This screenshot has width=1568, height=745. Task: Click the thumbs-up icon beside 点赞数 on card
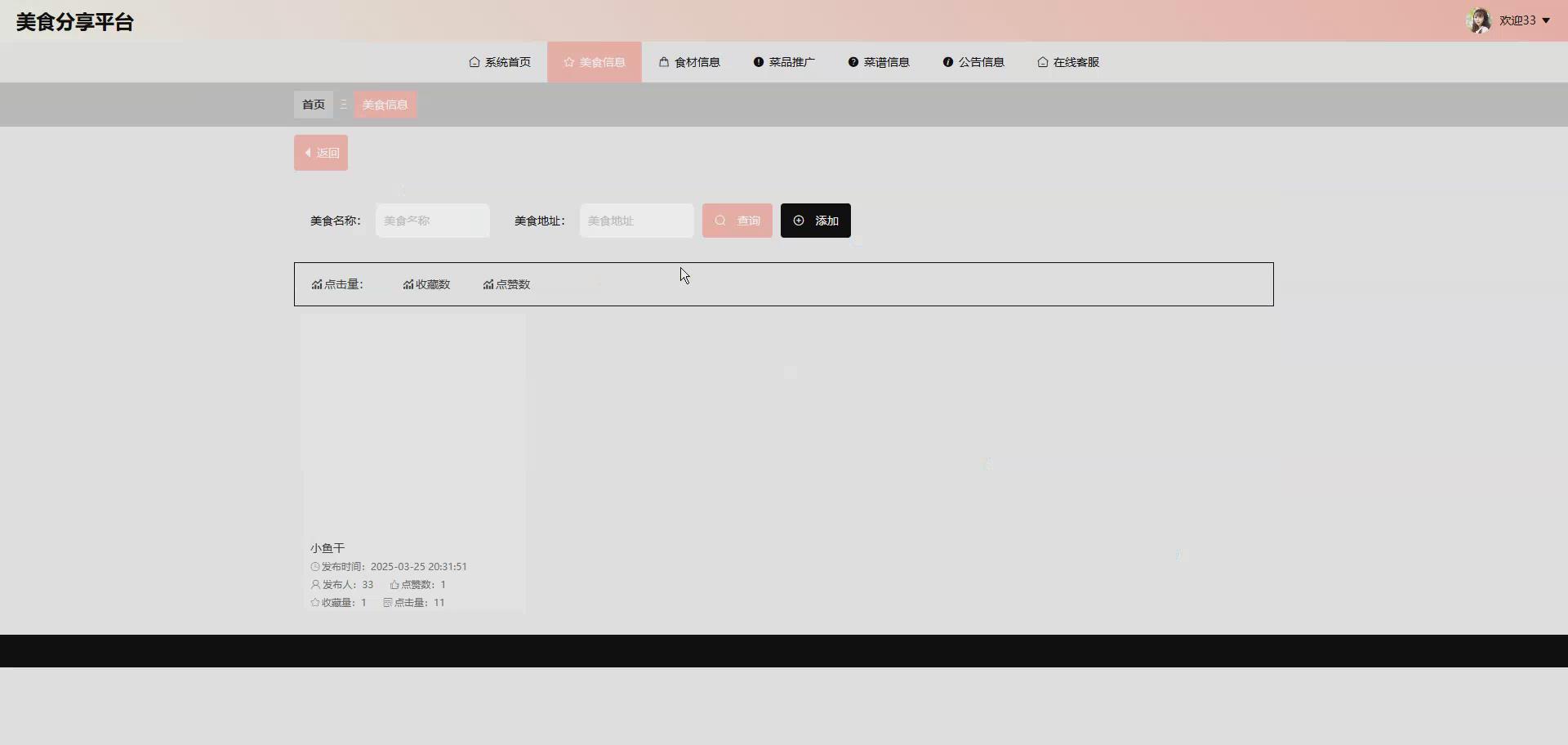pos(394,584)
